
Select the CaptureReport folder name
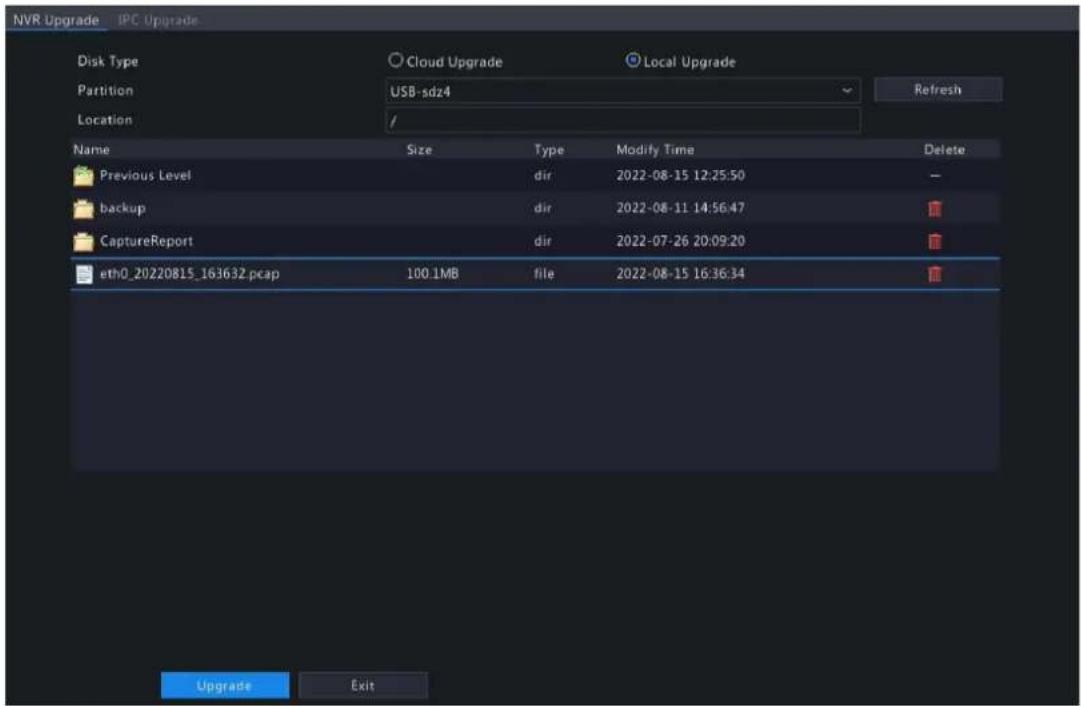click(x=147, y=241)
